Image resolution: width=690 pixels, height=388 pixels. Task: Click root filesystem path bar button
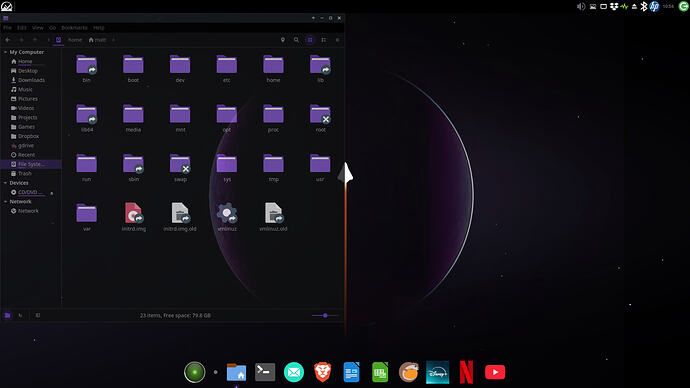point(58,40)
